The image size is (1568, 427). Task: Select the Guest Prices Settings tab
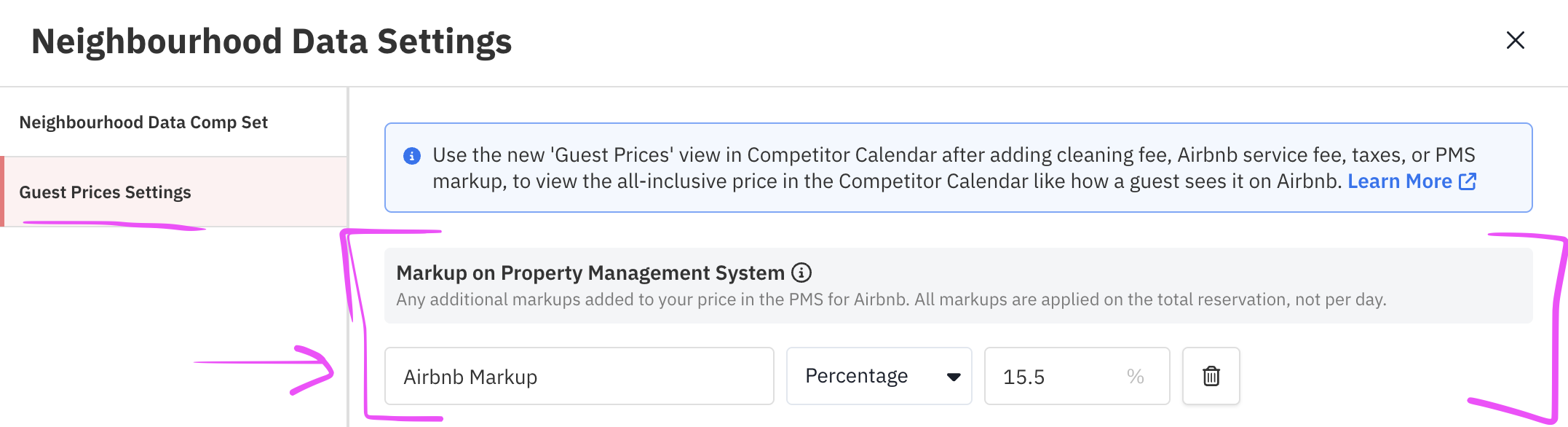pyautogui.click(x=105, y=192)
